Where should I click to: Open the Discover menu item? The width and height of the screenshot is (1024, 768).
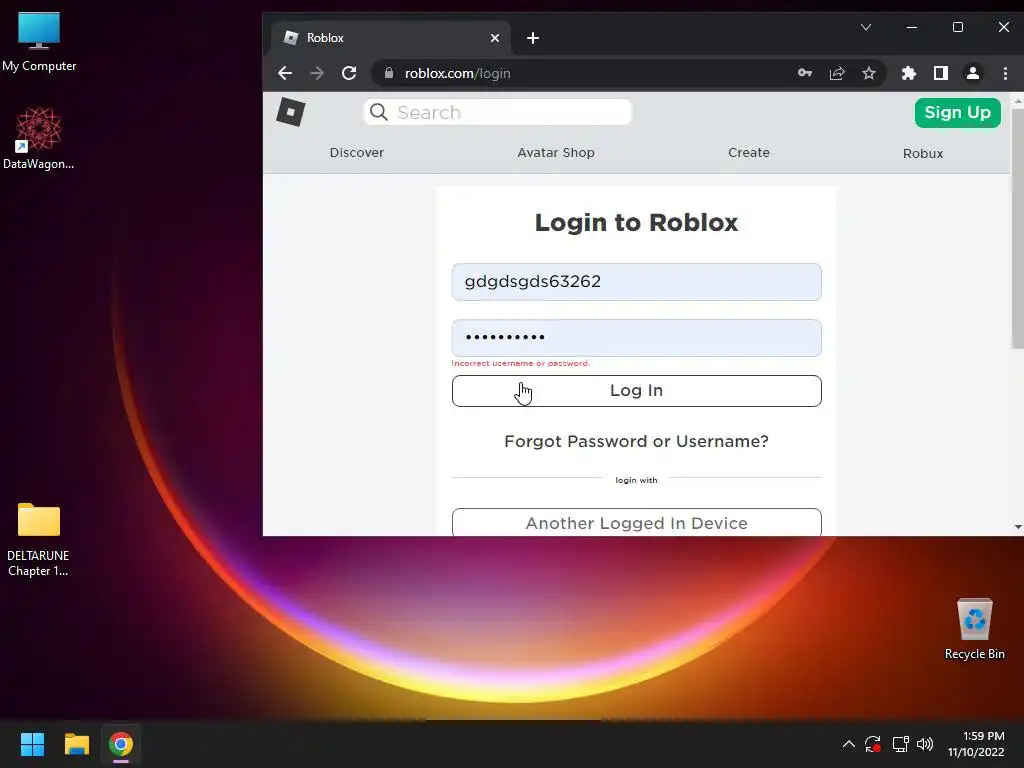coord(357,153)
